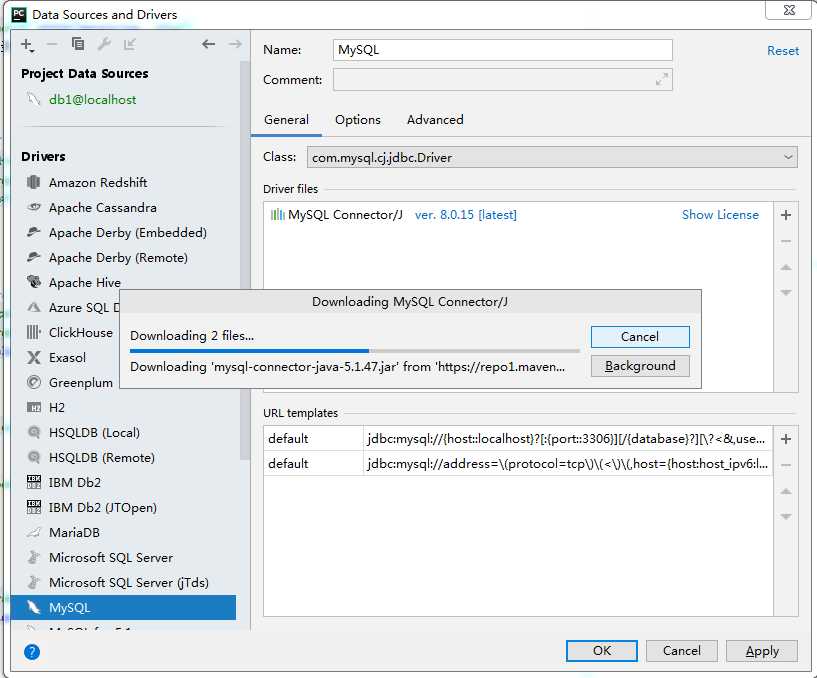Screen dimensions: 817x678
Task: Move URL template down
Action: tap(786, 516)
